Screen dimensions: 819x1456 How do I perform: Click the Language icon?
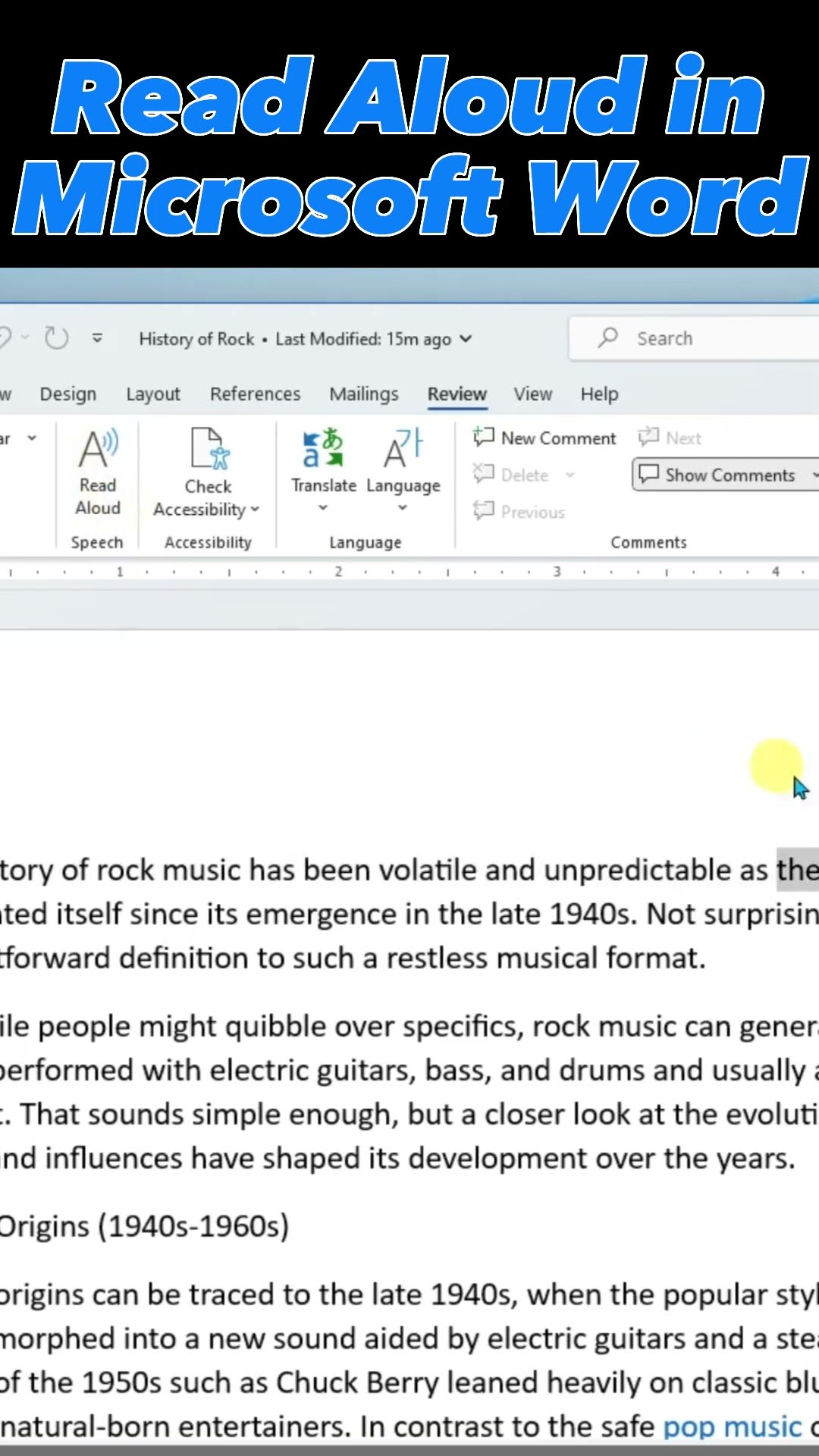click(x=403, y=447)
